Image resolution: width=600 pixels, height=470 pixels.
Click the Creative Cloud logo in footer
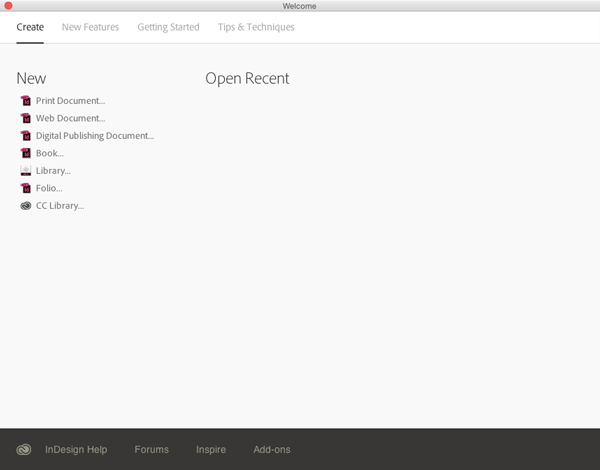24,449
